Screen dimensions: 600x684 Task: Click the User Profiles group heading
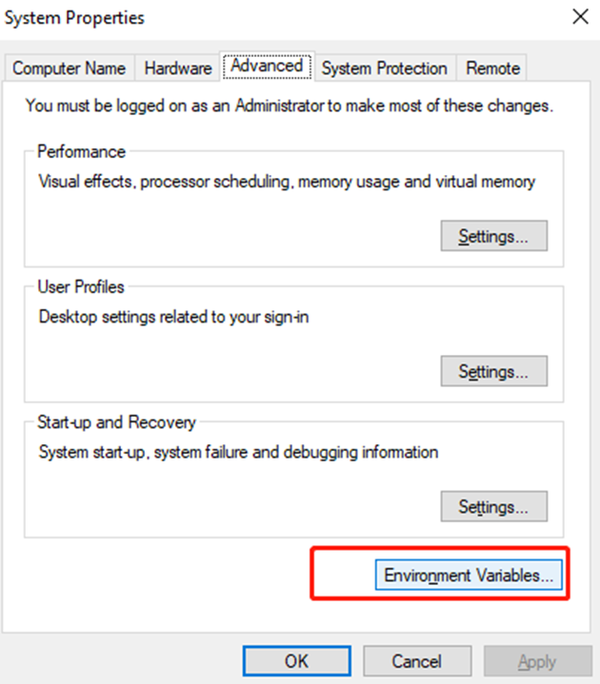[81, 287]
